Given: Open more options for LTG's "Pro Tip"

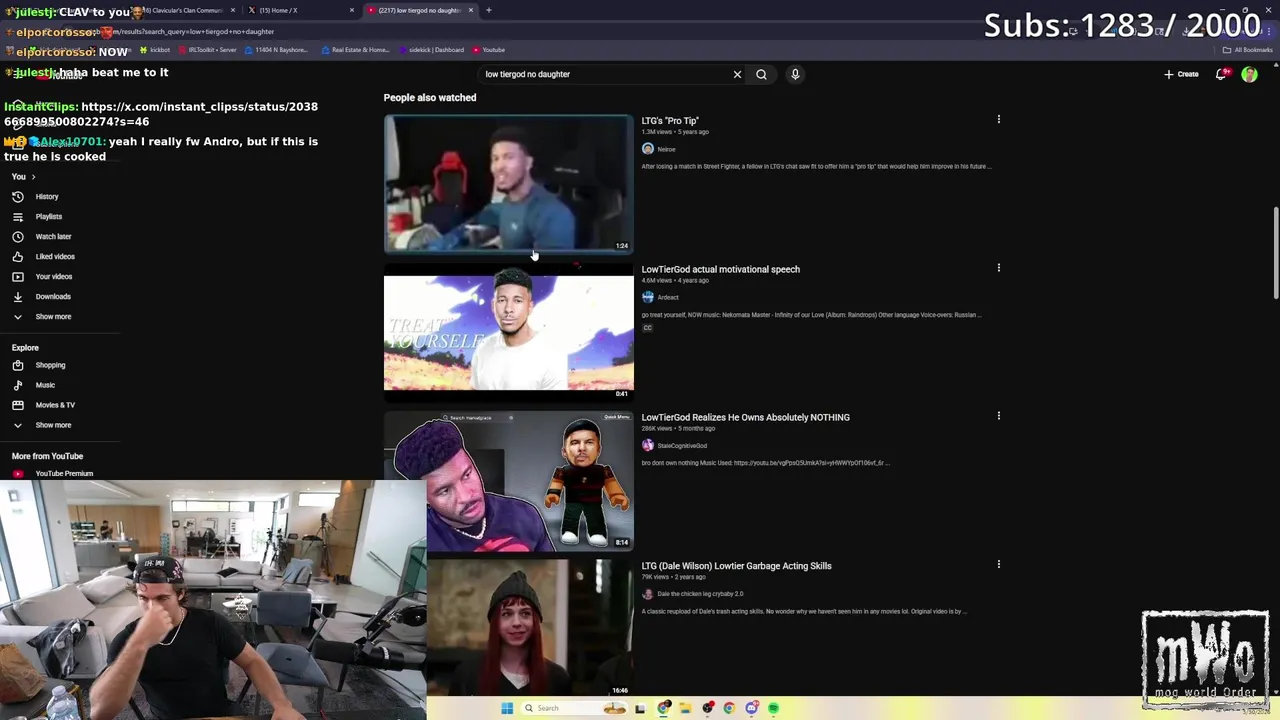Looking at the screenshot, I should 998,119.
